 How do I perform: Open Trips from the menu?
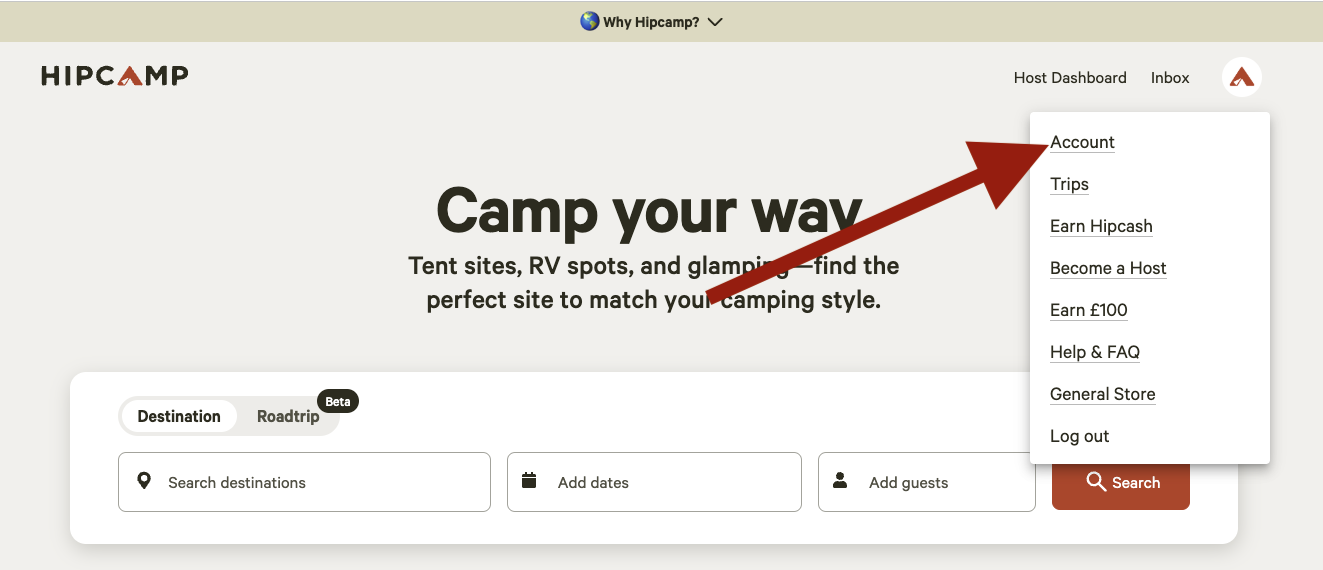(1069, 184)
